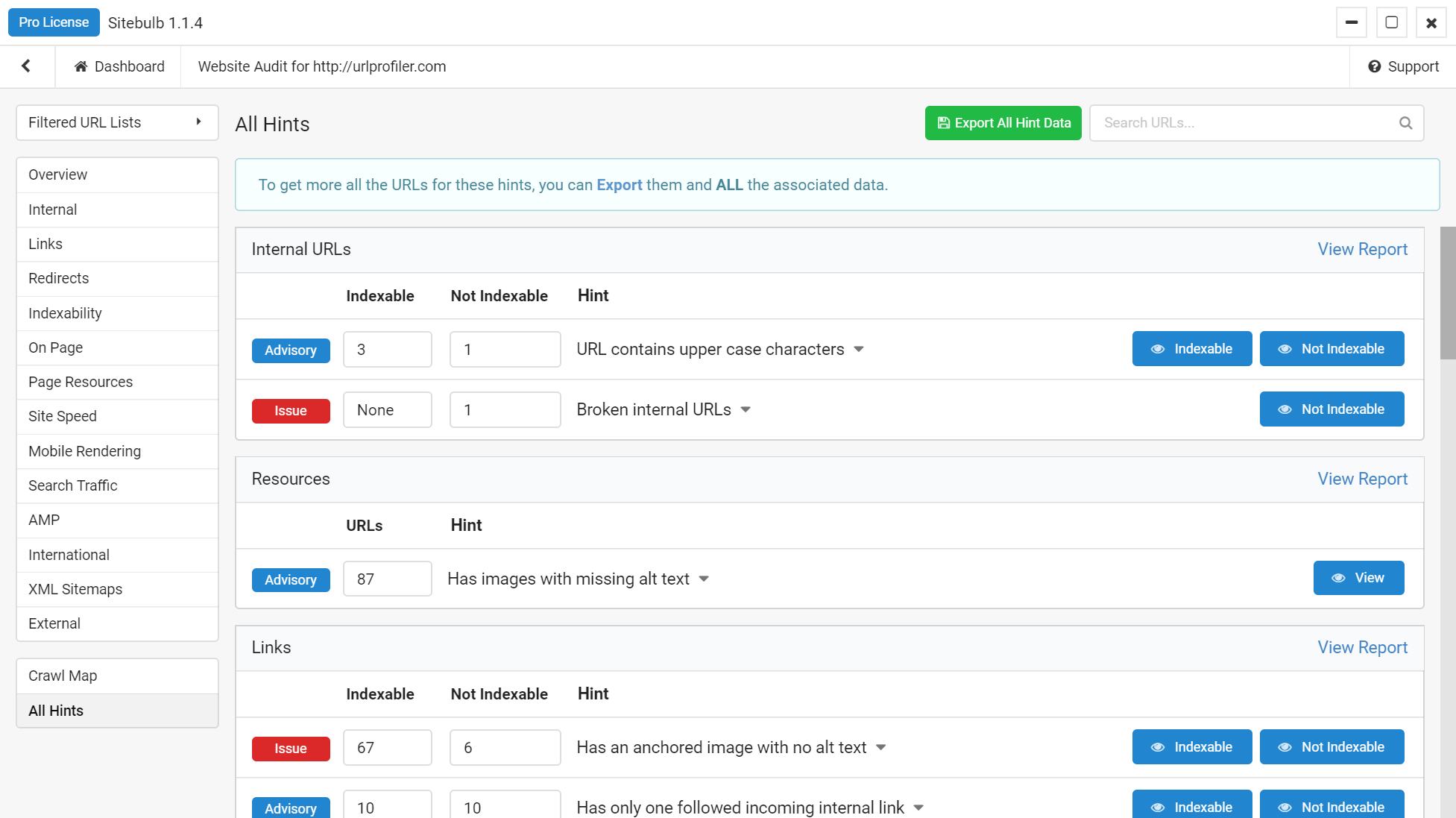This screenshot has width=1456, height=818.
Task: Open the Indexability section
Action: pos(65,313)
